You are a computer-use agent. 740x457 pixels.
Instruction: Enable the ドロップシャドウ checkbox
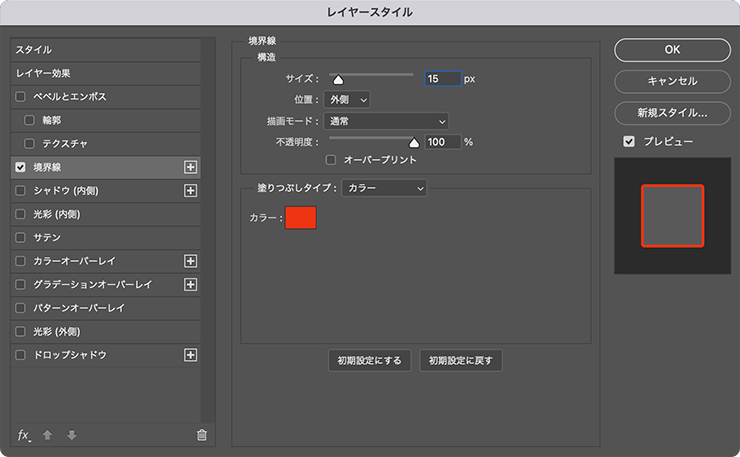coord(20,355)
